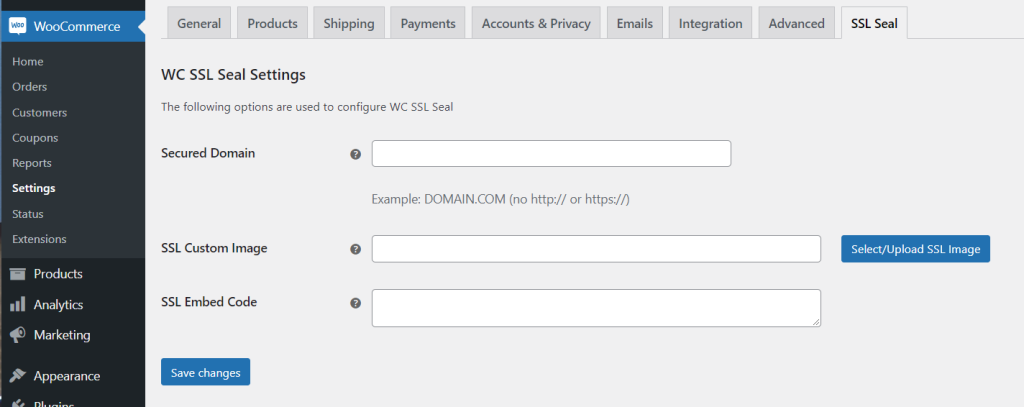Click the Appearance paintbrush icon
This screenshot has width=1024, height=407.
(x=18, y=376)
